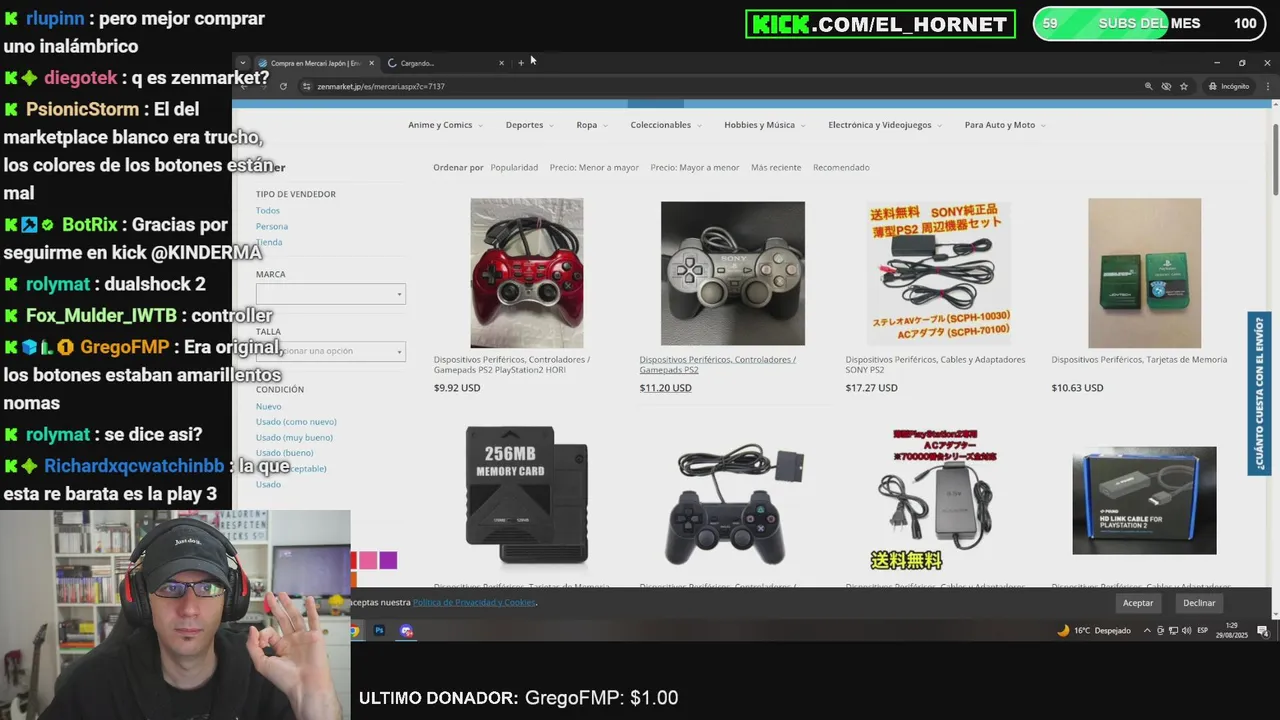This screenshot has height=720, width=1280.
Task: Click the $9.92 USD price
Action: pos(457,388)
